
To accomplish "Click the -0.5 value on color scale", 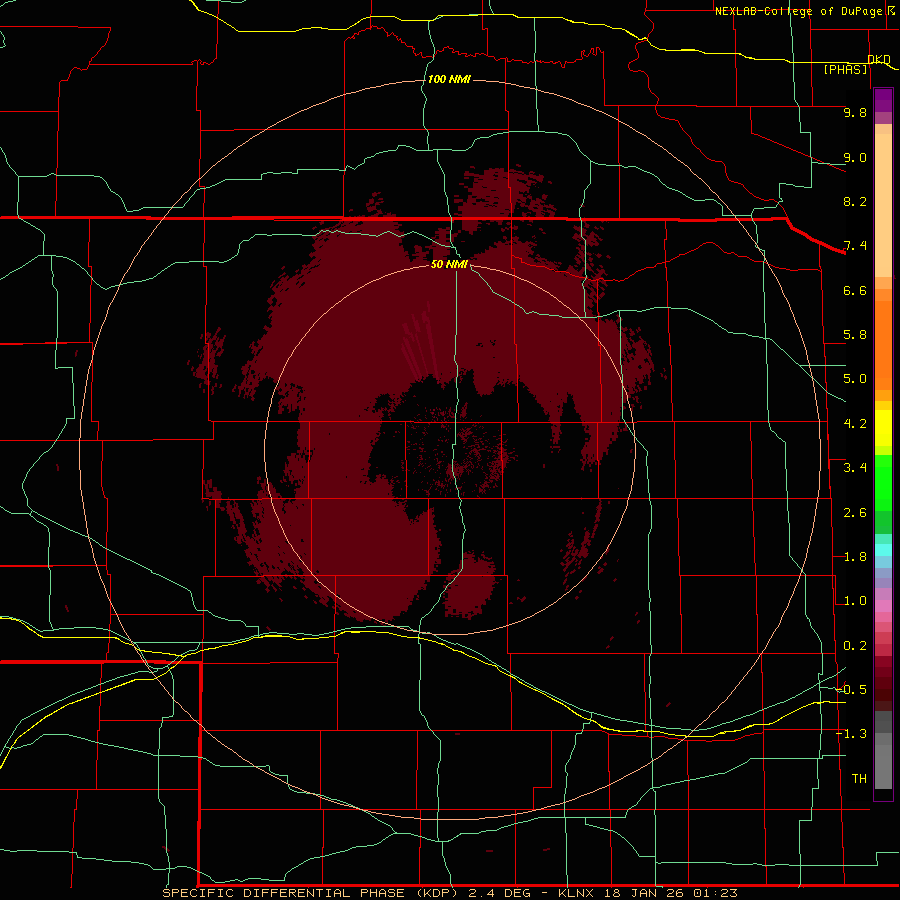I will (852, 690).
